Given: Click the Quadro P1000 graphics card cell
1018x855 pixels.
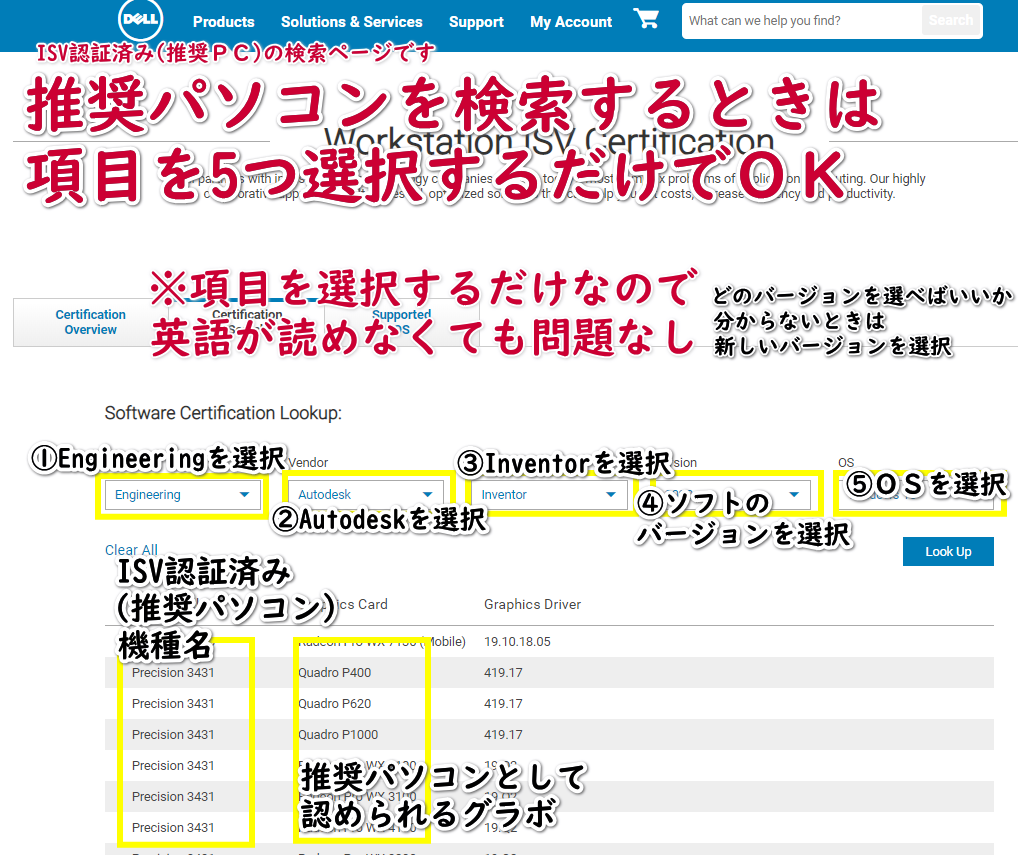Looking at the screenshot, I should tap(338, 734).
